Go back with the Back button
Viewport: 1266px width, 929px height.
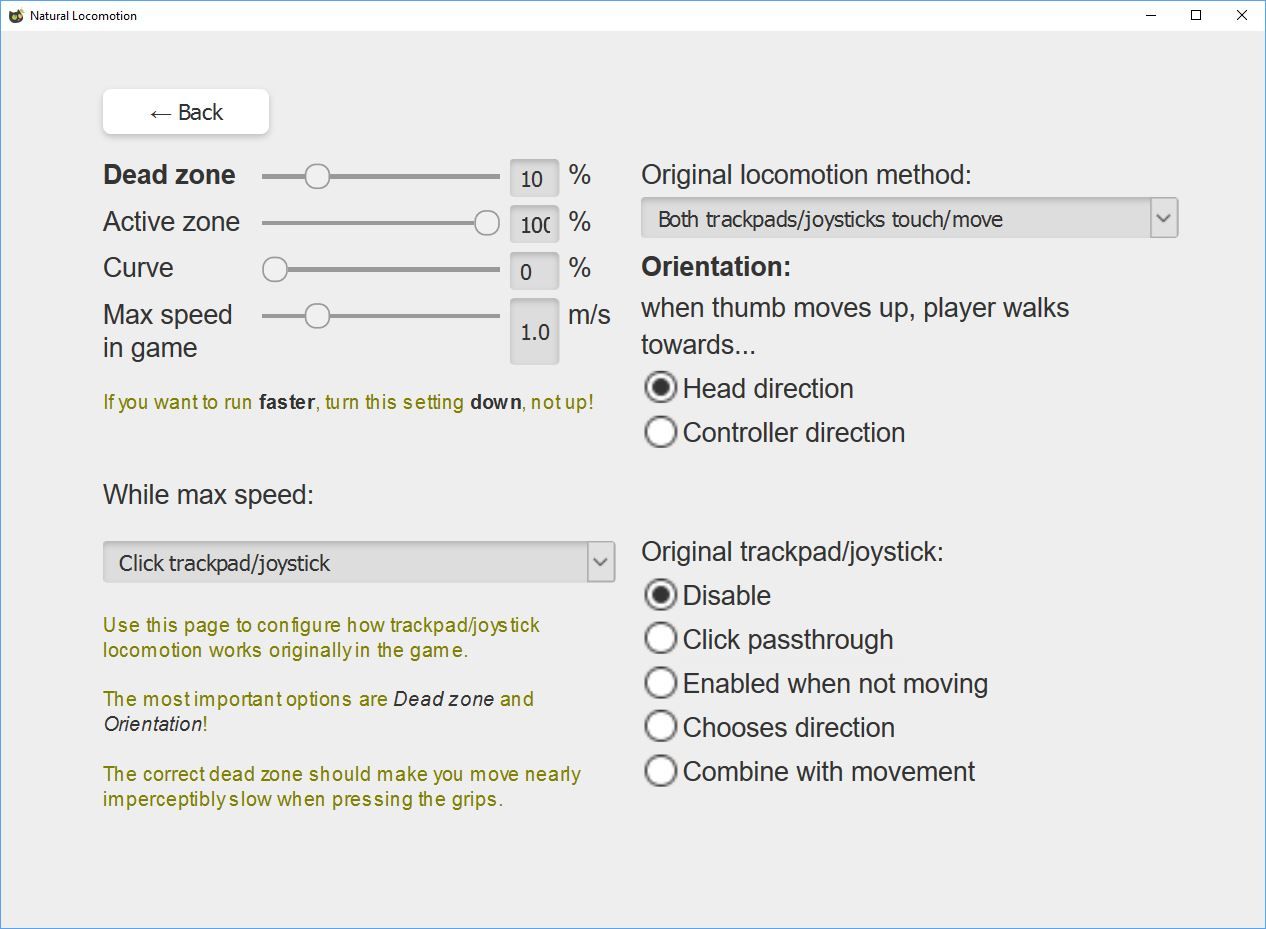(186, 112)
